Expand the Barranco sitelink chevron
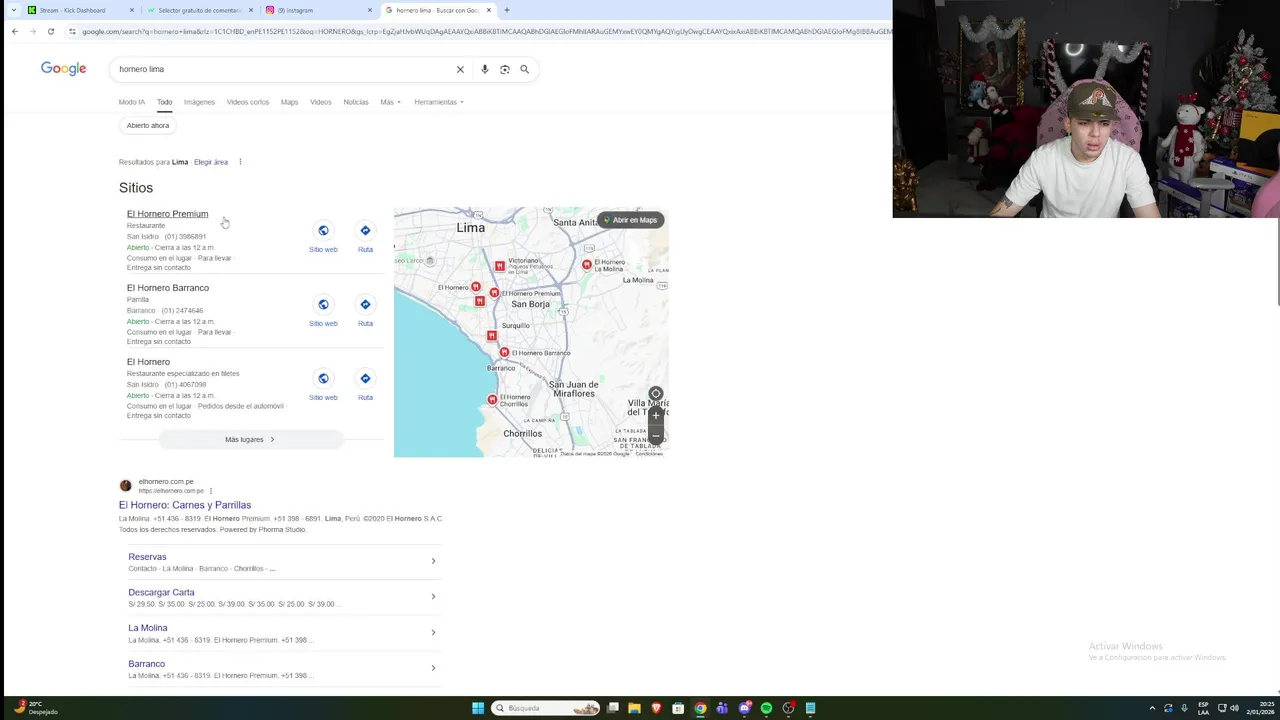 (433, 668)
